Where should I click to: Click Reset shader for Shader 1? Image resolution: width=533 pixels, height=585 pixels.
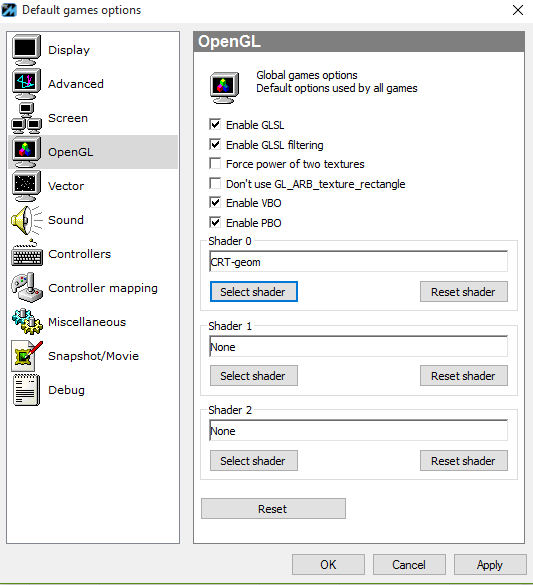point(464,376)
